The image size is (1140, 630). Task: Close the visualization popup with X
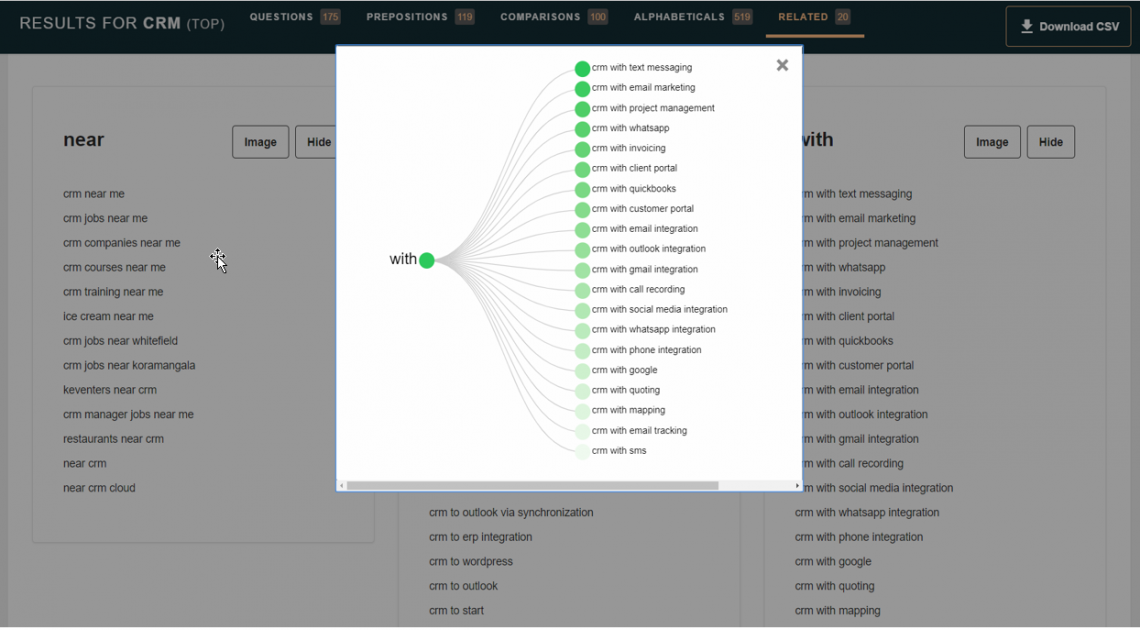tap(782, 65)
